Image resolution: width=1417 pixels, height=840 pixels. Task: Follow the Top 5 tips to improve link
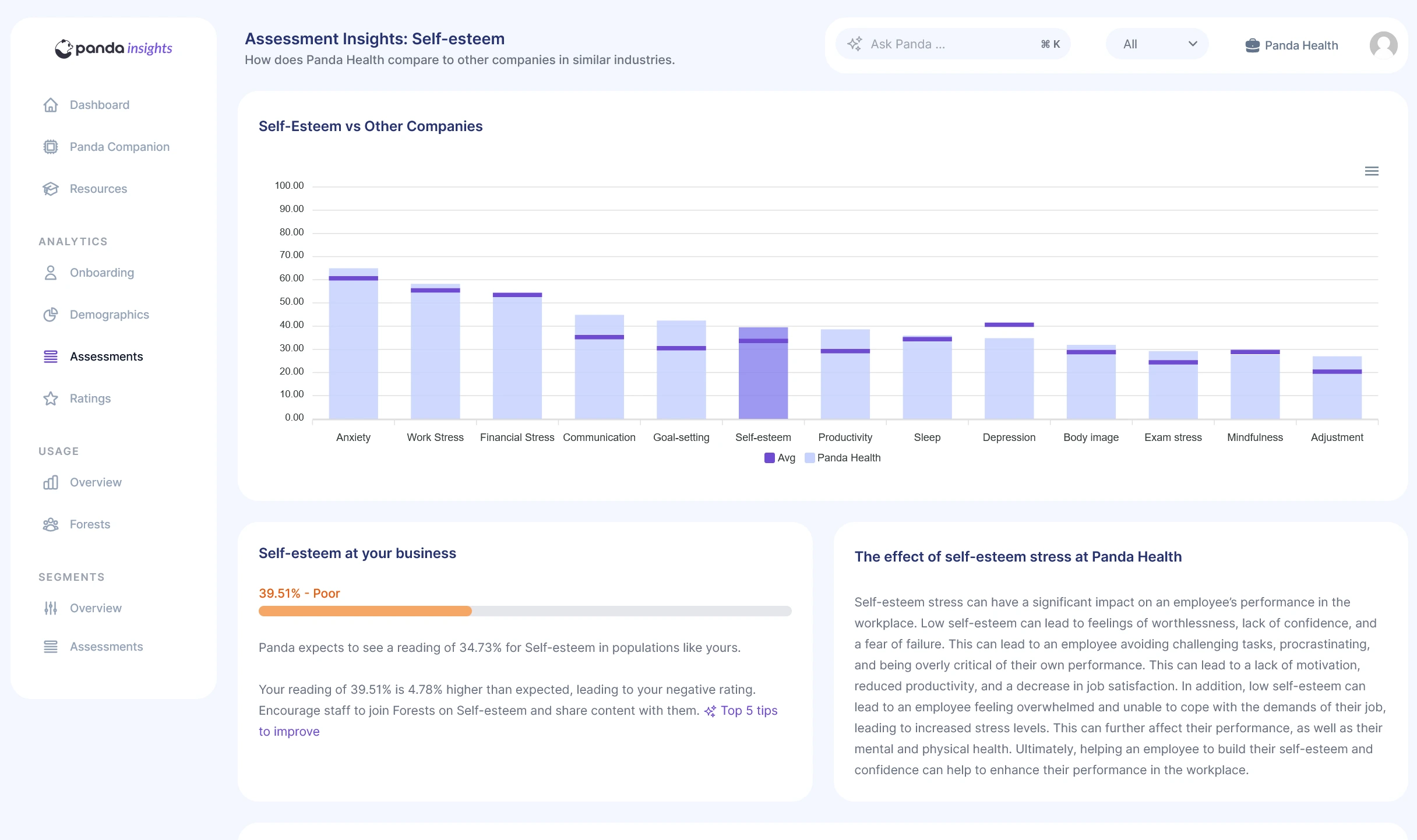click(749, 711)
